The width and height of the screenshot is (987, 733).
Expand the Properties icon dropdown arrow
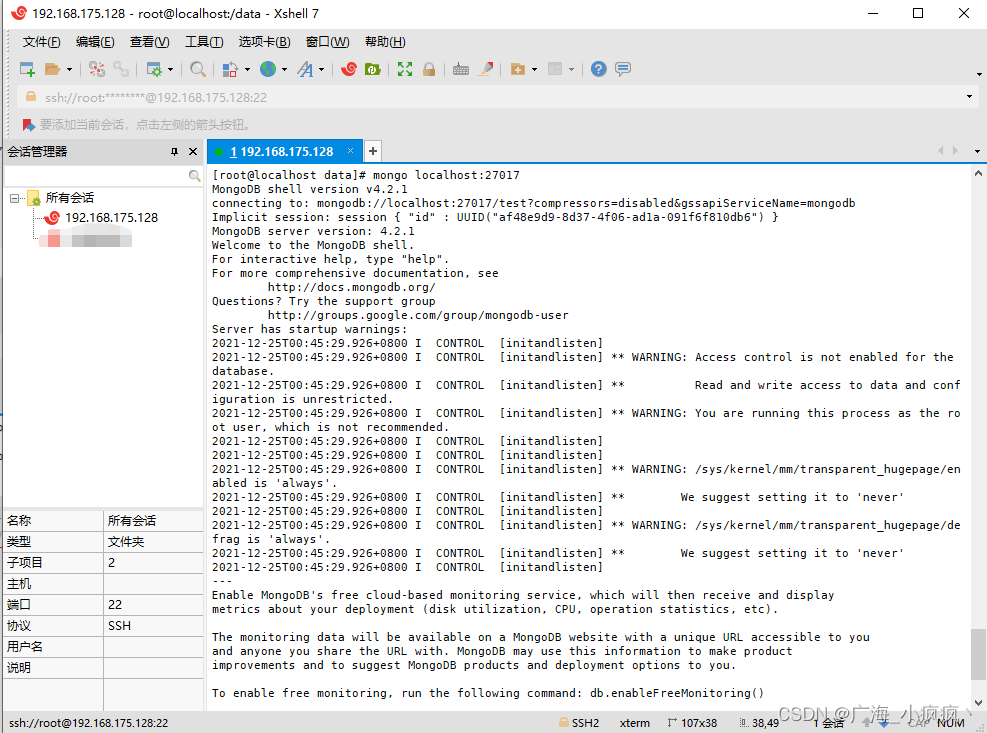170,69
